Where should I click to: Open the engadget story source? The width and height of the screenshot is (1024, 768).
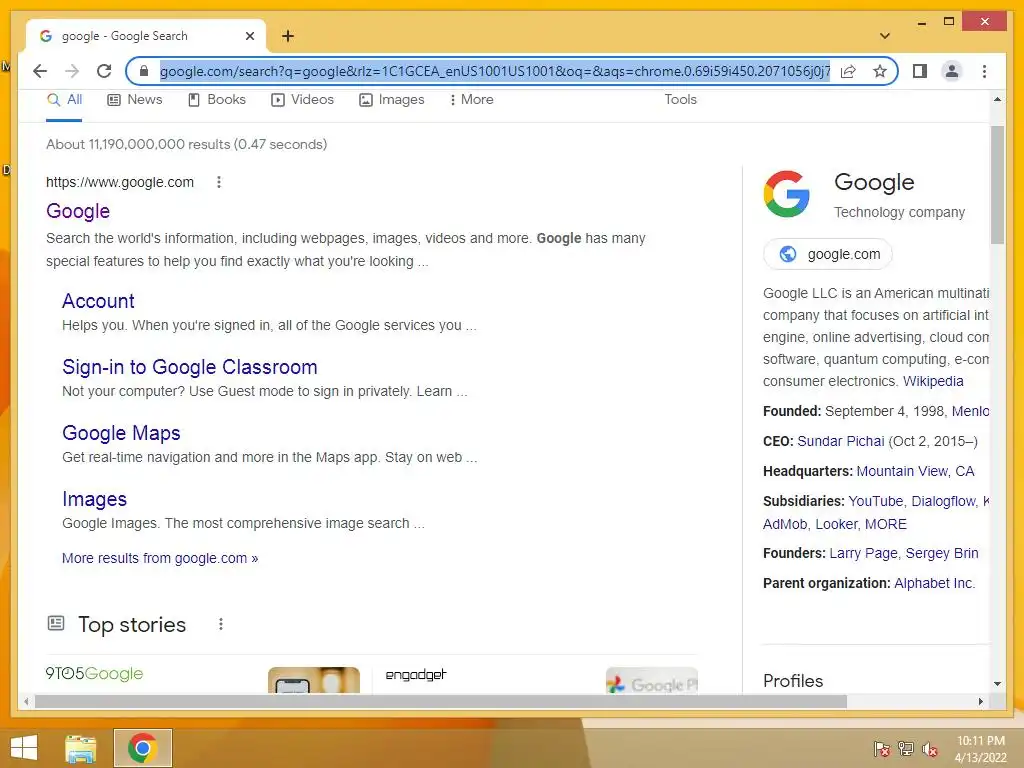tap(415, 675)
